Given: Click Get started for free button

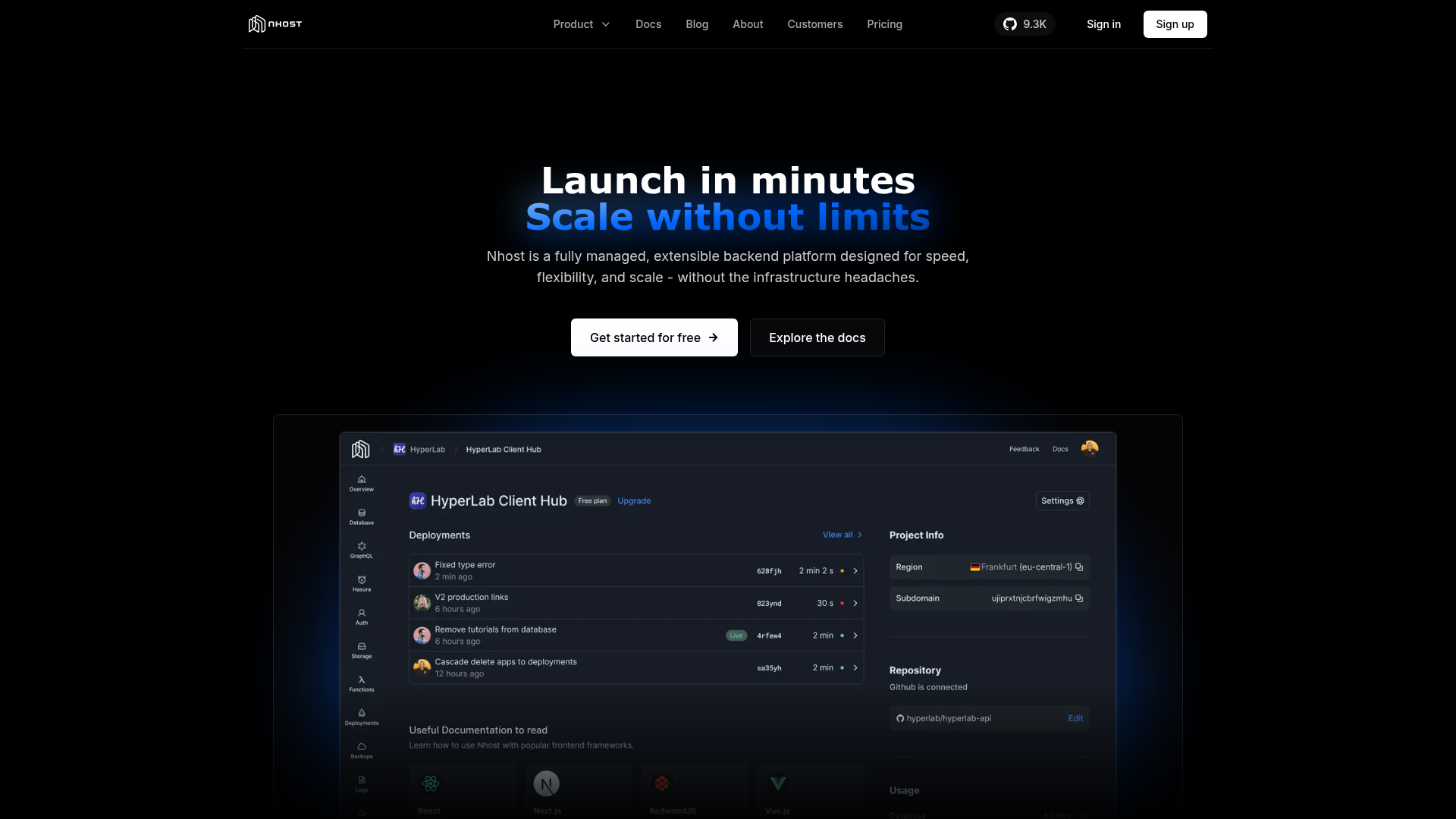Looking at the screenshot, I should (x=654, y=337).
